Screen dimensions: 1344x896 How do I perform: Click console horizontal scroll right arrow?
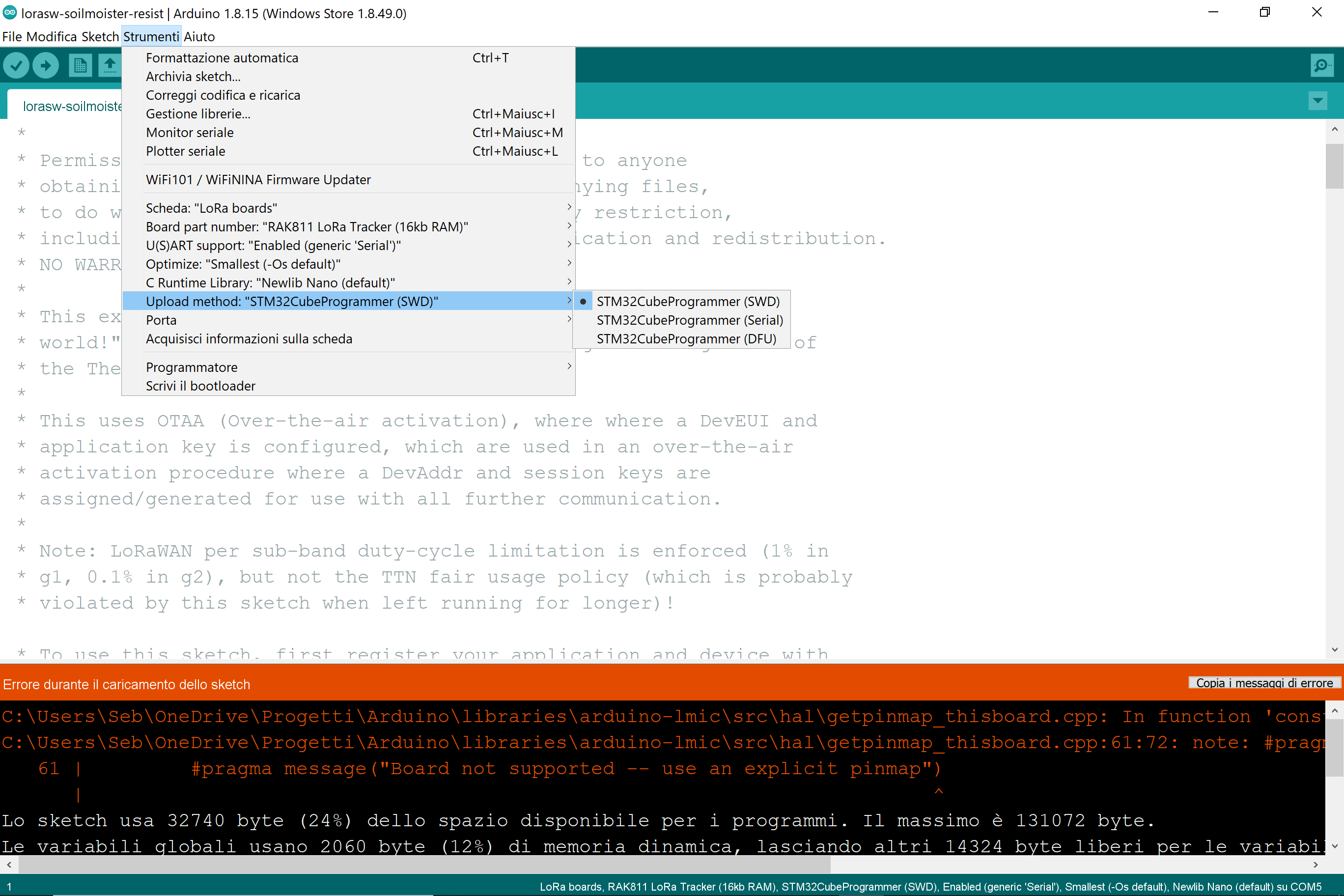point(1316,865)
